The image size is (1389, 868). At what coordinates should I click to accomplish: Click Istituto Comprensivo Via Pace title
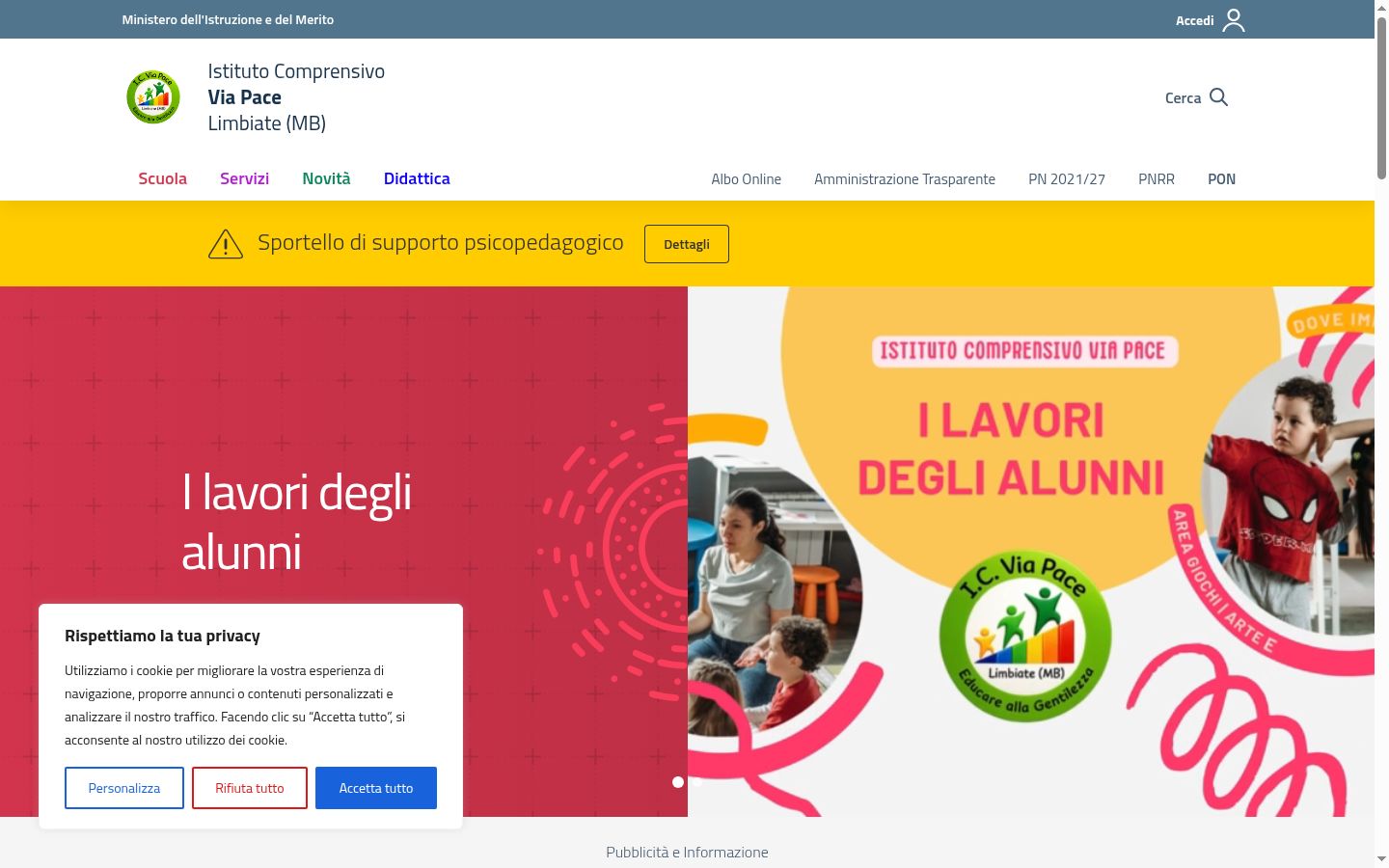coord(296,97)
